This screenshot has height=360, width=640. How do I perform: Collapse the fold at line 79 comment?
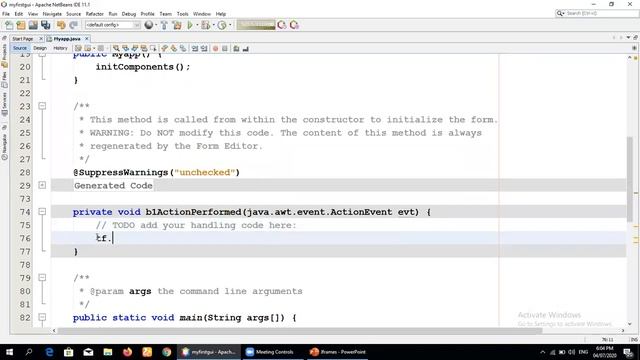pos(42,278)
